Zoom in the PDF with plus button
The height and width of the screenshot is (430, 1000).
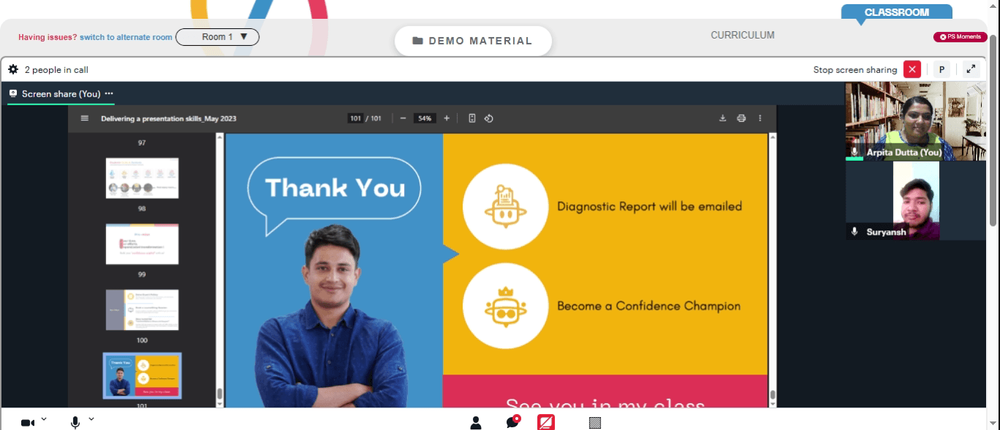pyautogui.click(x=446, y=118)
